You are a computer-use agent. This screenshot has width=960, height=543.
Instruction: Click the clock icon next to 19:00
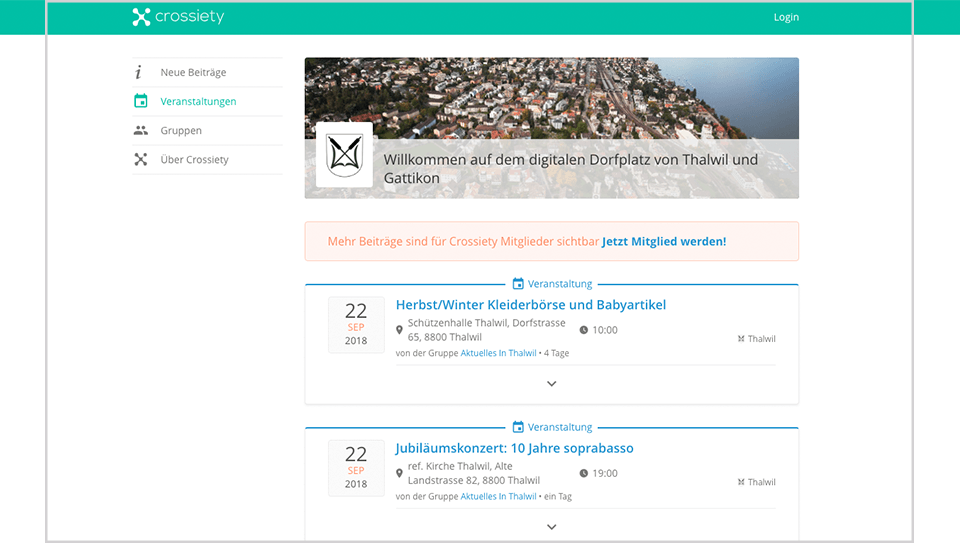[583, 473]
